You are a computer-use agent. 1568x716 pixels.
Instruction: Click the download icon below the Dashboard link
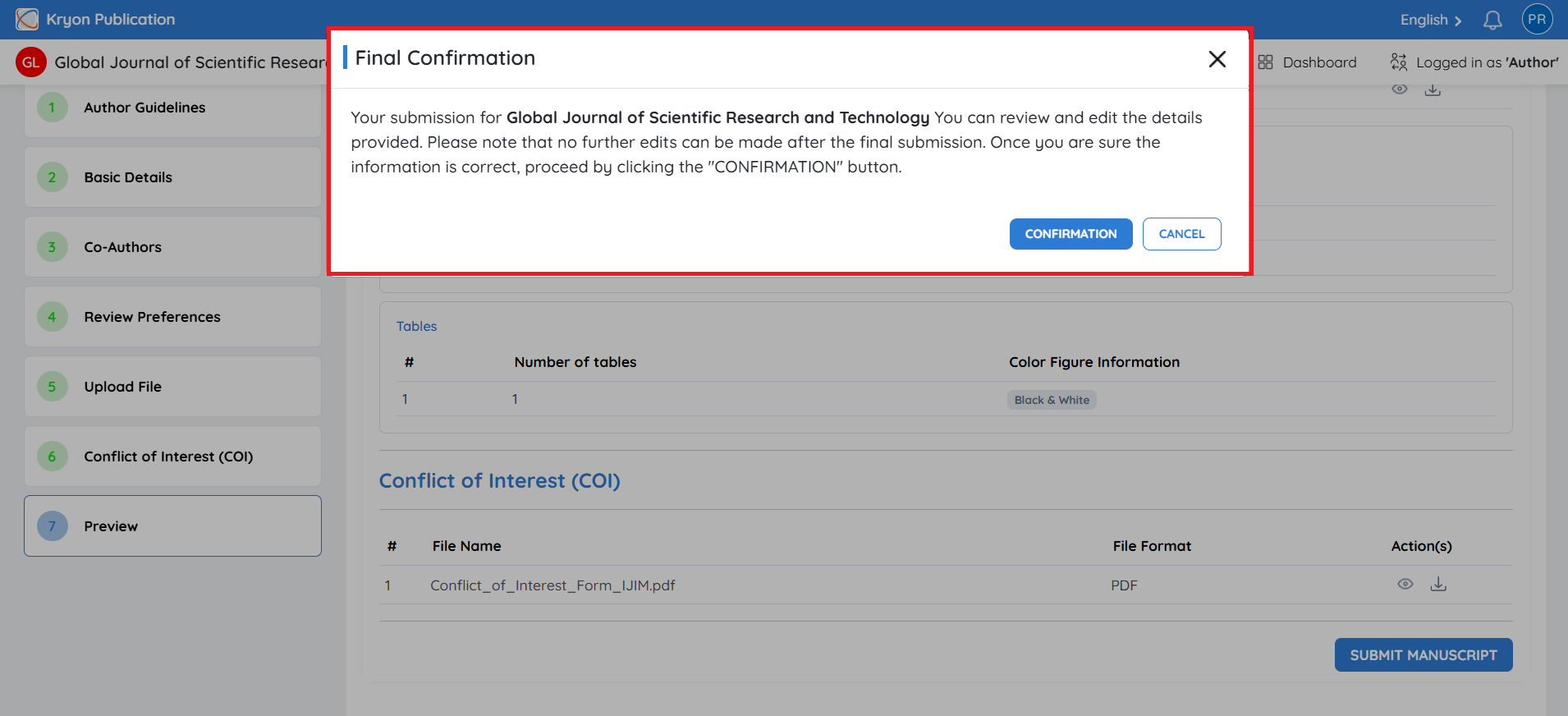[x=1433, y=89]
